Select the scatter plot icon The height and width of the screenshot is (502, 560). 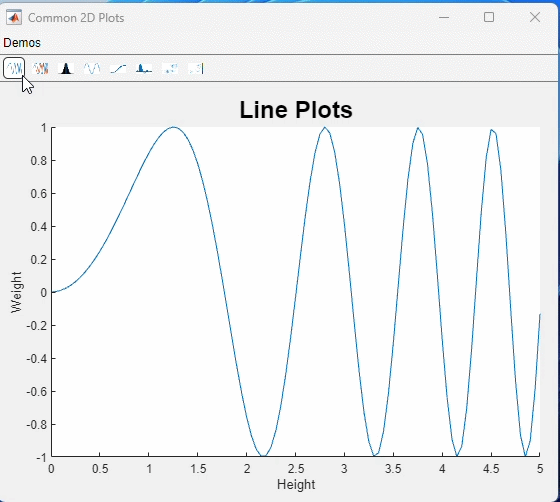pyautogui.click(x=170, y=68)
